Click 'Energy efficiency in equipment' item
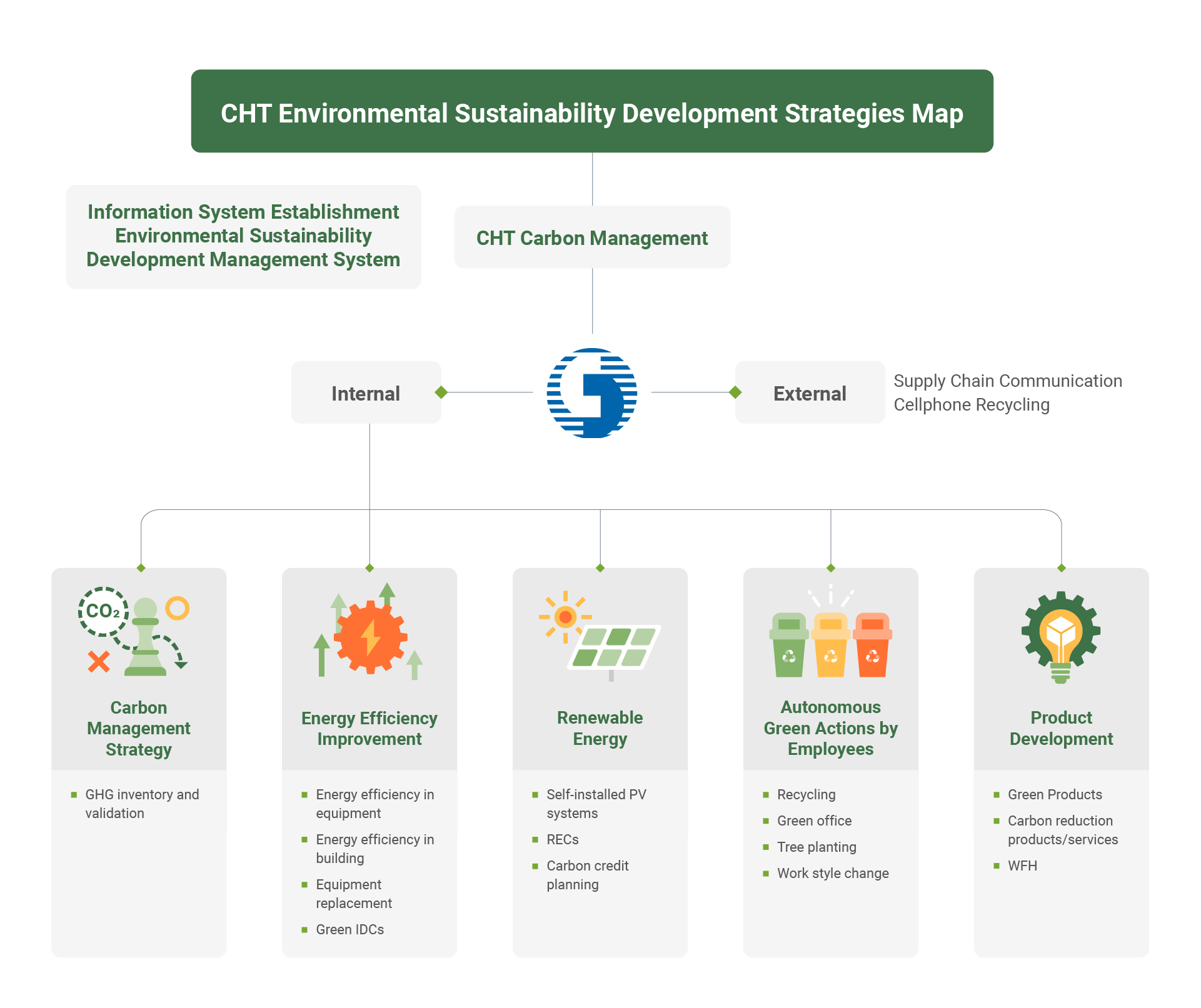1201x1008 pixels. [x=374, y=804]
